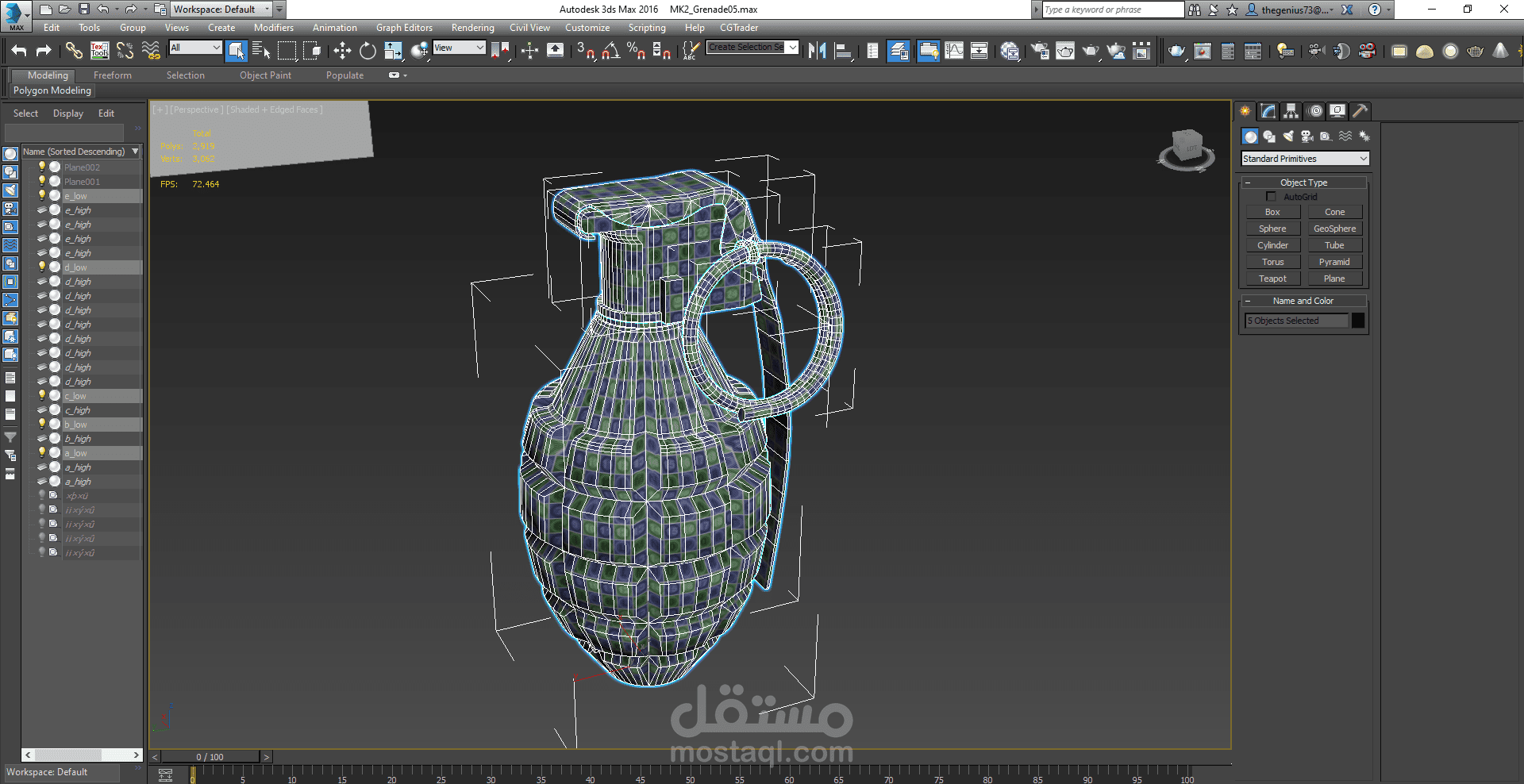Open the Graph Editors menu
Viewport: 1524px width, 784px height.
click(404, 28)
